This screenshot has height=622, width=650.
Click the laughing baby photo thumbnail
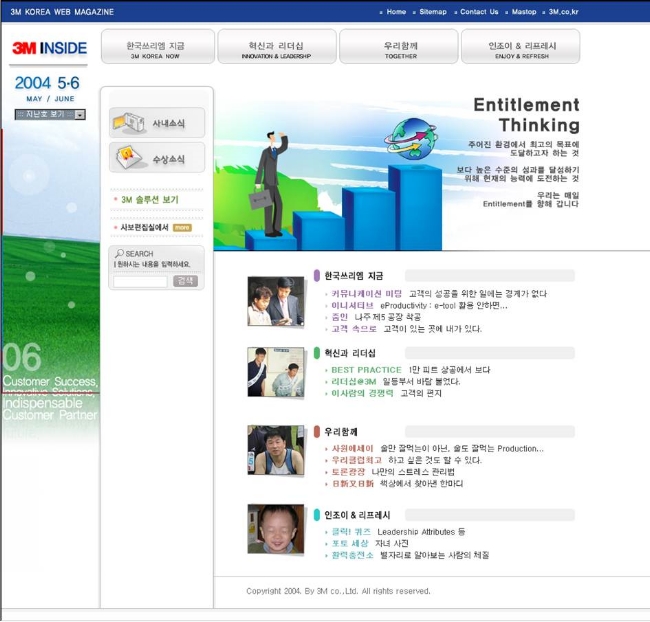click(276, 529)
